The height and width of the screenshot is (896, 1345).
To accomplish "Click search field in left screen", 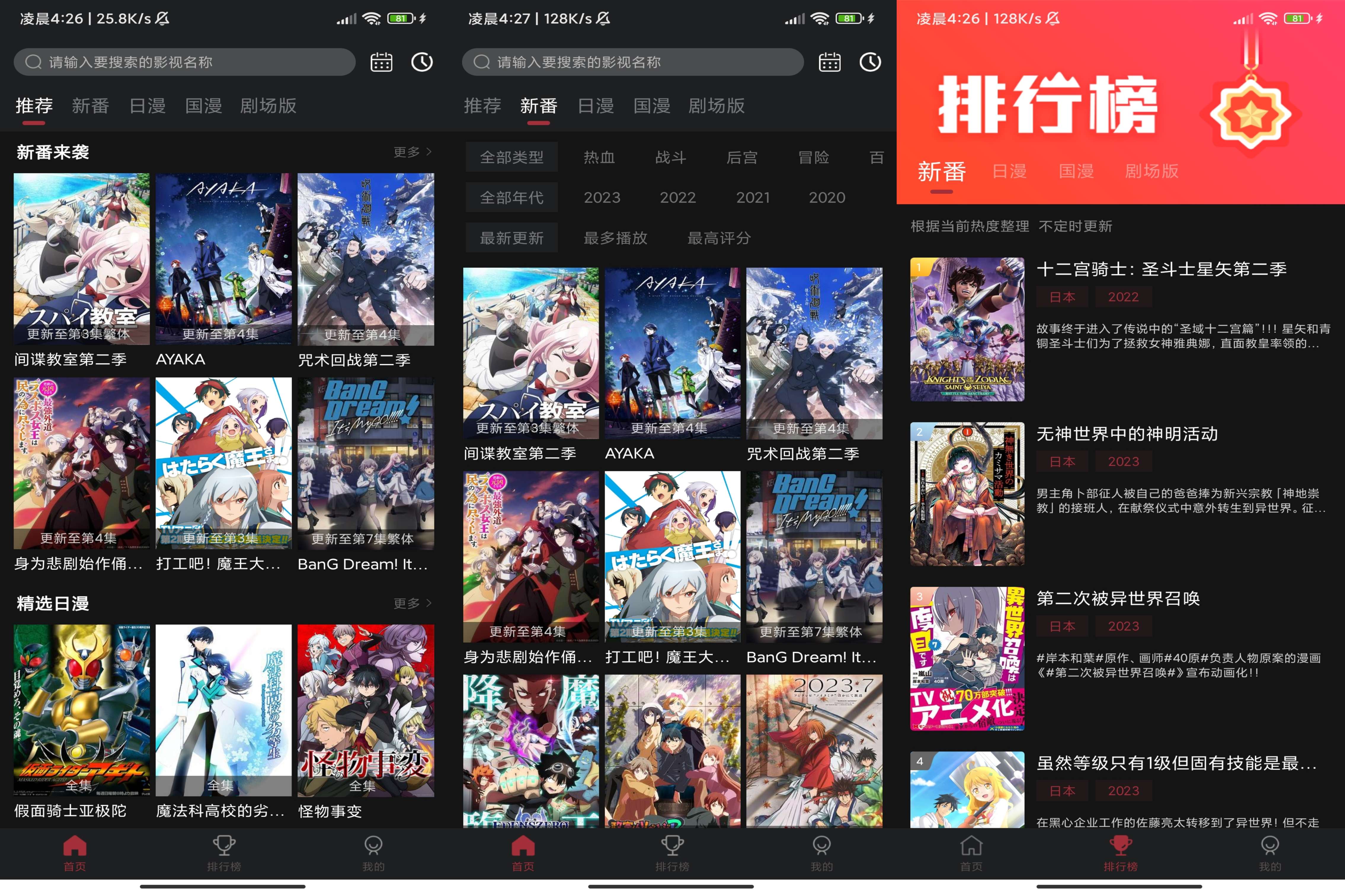I will pos(185,62).
